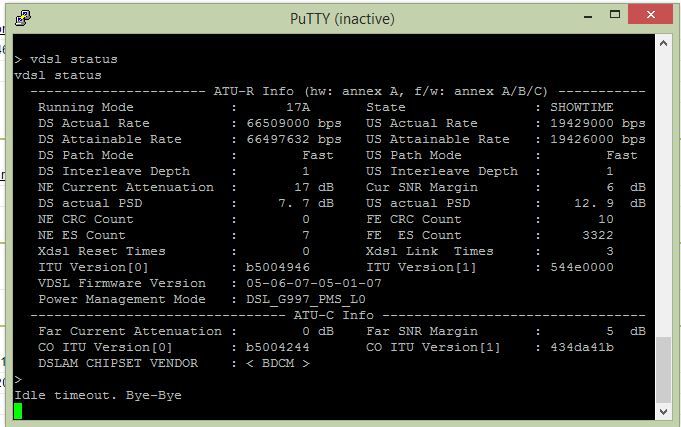Click the 'NE CRC Count' label
Viewport: 681px width, 427px height.
click(86, 219)
